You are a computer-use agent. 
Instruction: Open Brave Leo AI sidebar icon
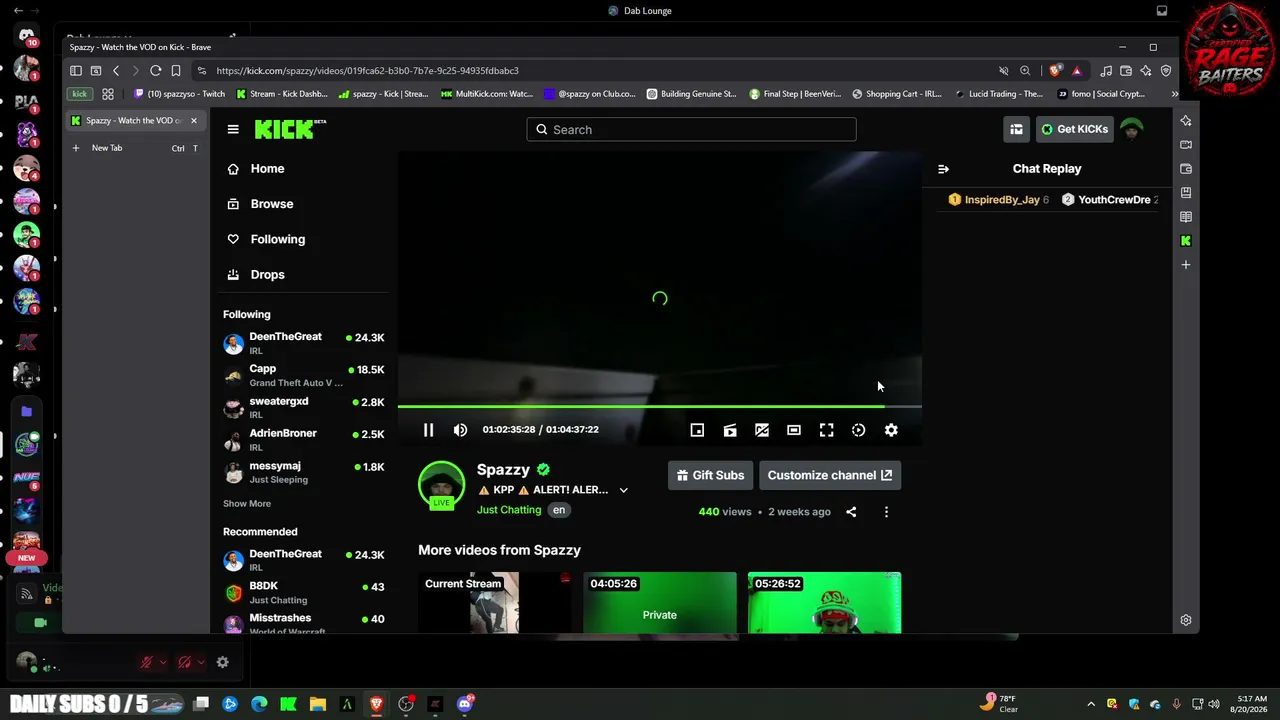tap(1186, 121)
